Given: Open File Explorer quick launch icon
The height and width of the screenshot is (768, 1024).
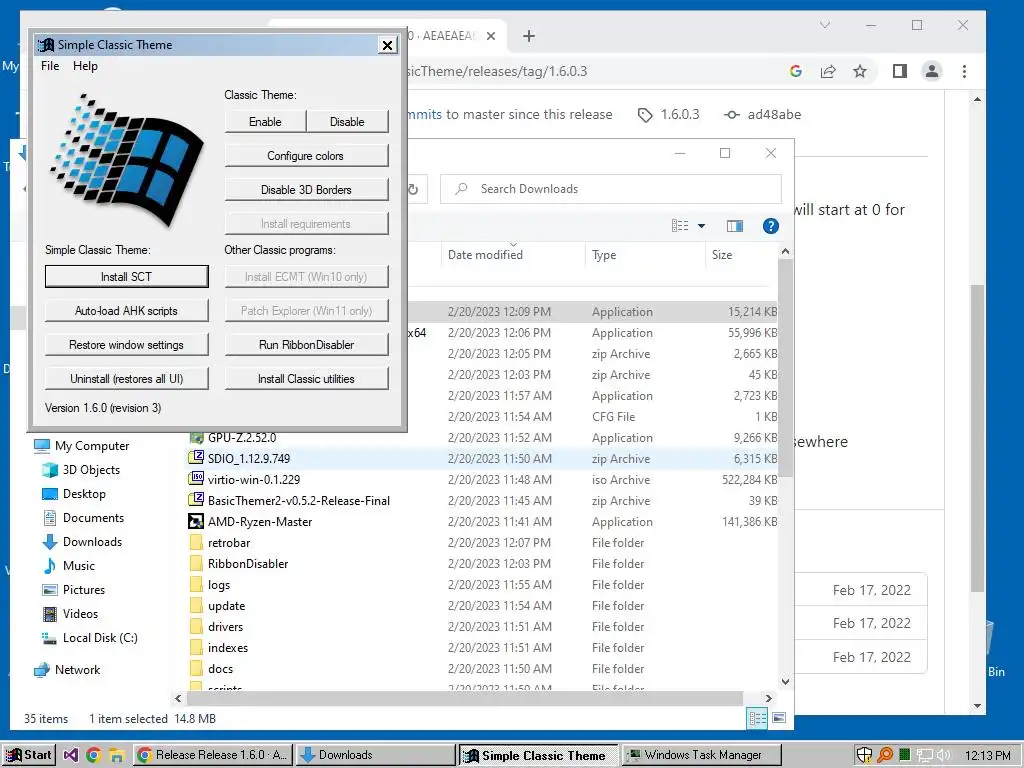Looking at the screenshot, I should pos(116,755).
